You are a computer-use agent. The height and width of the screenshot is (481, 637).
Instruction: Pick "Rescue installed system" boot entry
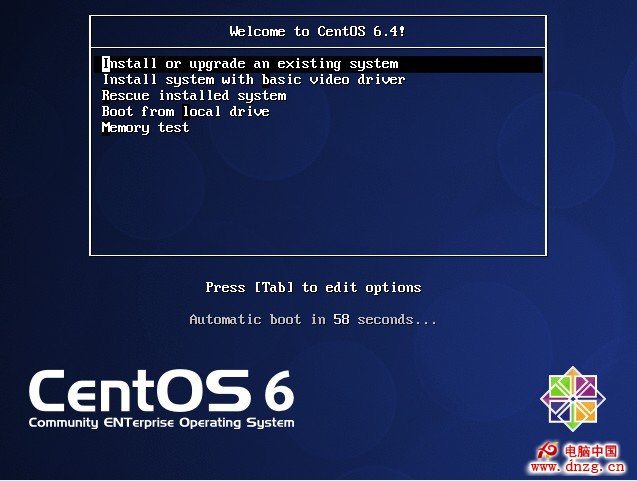pyautogui.click(x=194, y=96)
